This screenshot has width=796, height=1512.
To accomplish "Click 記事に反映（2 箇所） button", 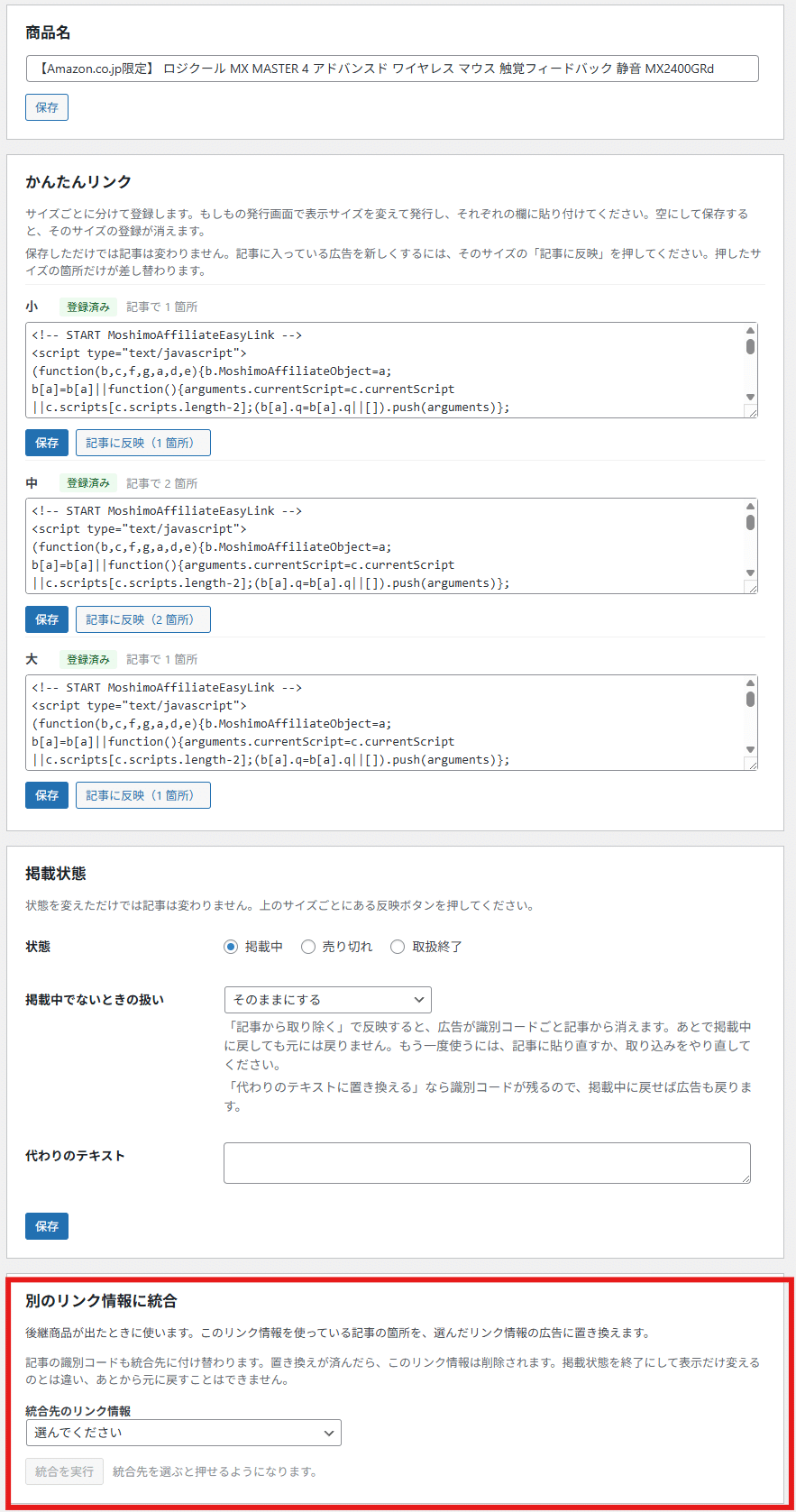I will pyautogui.click(x=143, y=619).
